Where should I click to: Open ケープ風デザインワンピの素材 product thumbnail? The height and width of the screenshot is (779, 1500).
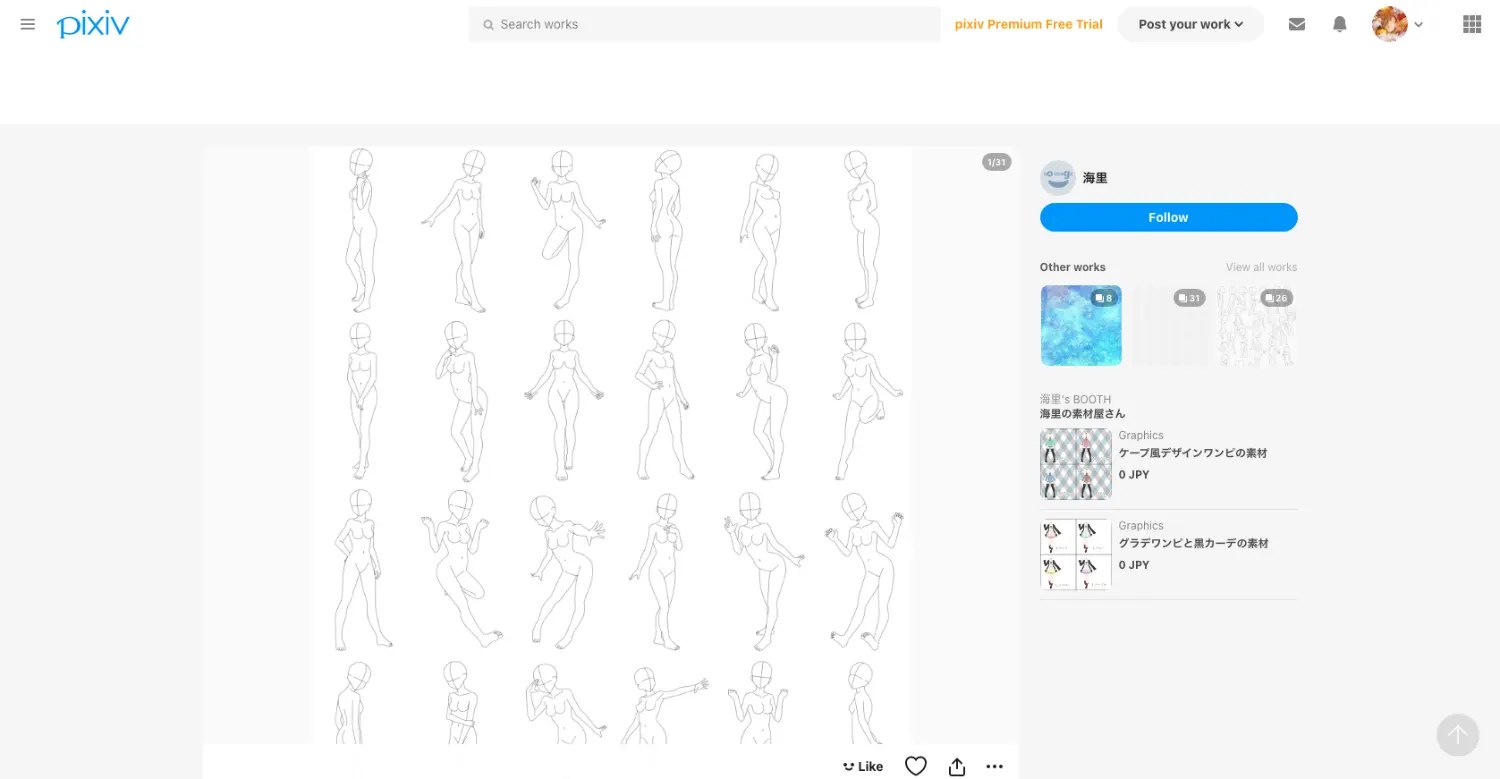point(1076,464)
